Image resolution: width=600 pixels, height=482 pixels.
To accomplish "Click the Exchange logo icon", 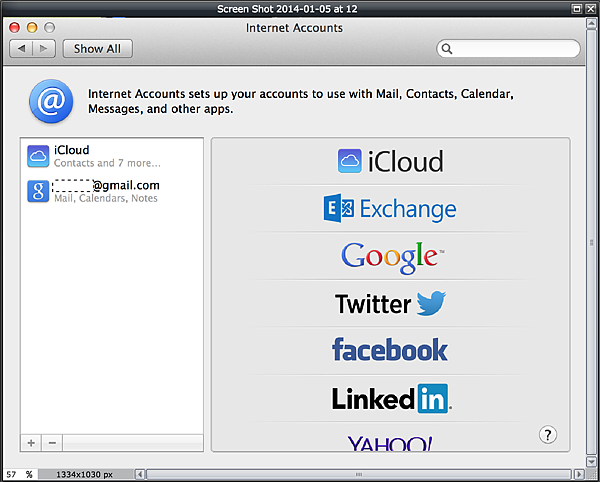I will pyautogui.click(x=339, y=208).
